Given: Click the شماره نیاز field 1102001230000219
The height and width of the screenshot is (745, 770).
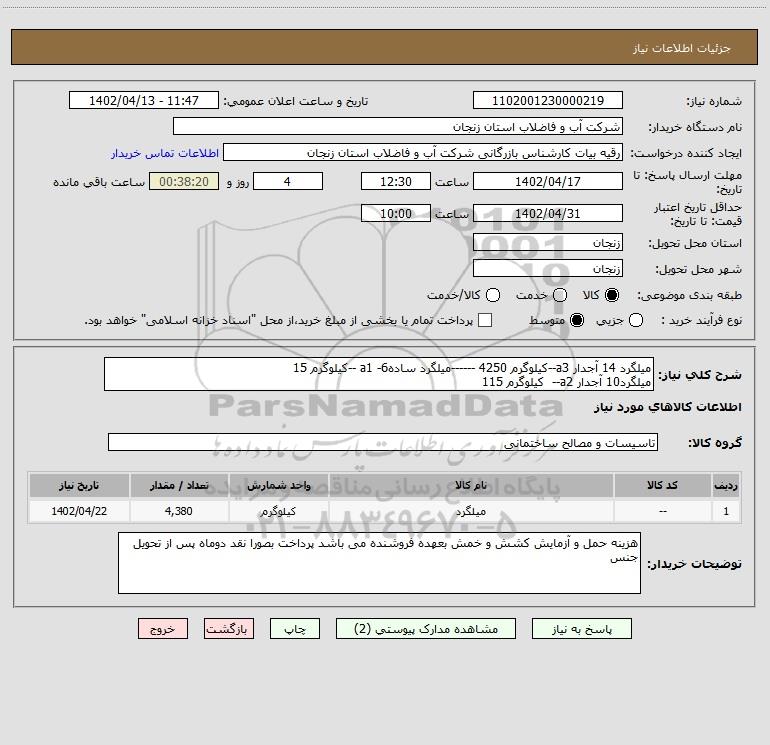Looking at the screenshot, I should click(x=548, y=100).
